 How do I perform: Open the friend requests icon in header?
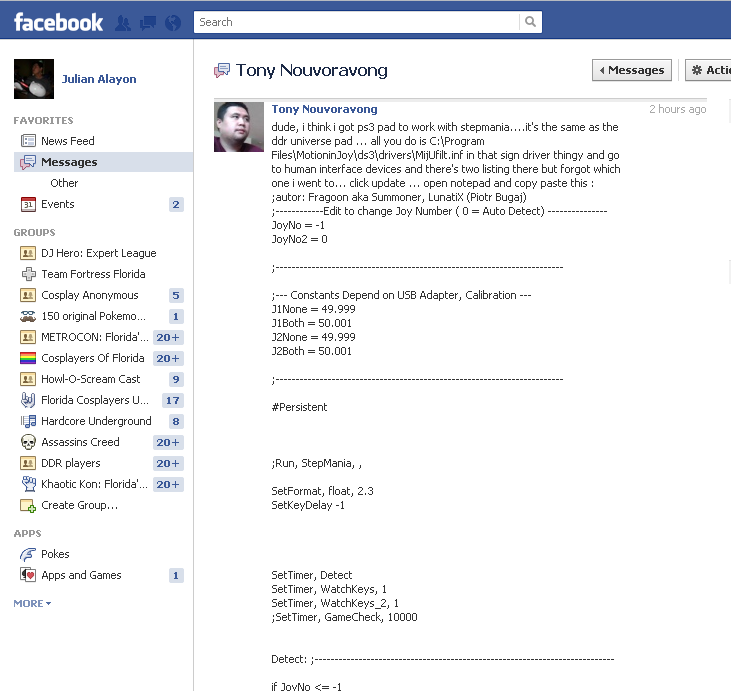[x=123, y=22]
